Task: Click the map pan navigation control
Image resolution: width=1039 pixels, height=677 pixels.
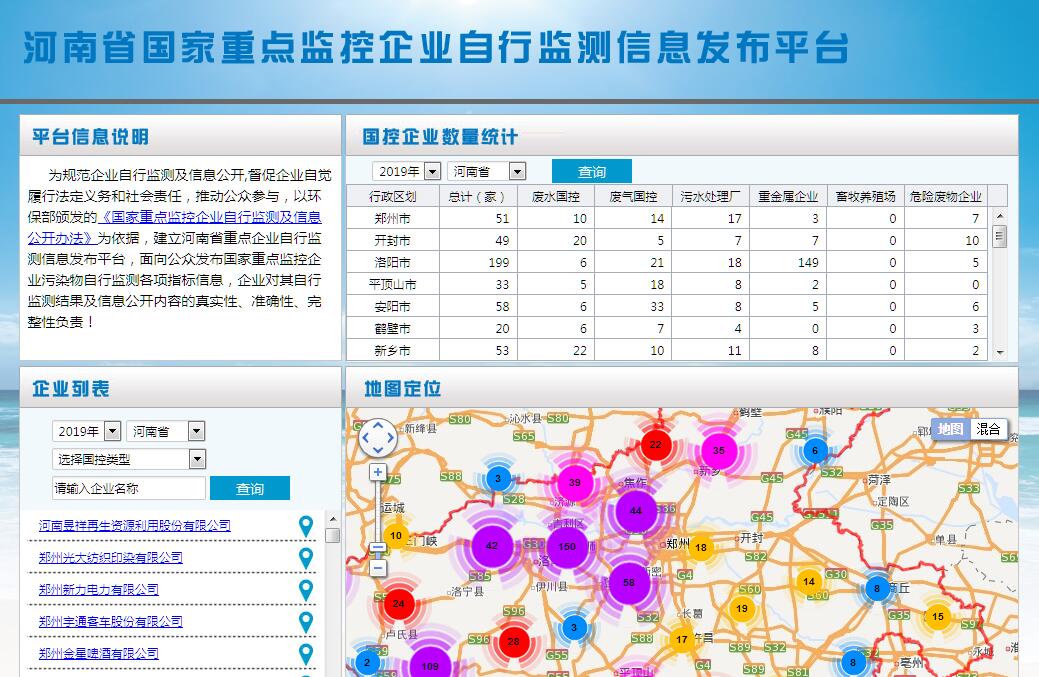Action: point(378,437)
